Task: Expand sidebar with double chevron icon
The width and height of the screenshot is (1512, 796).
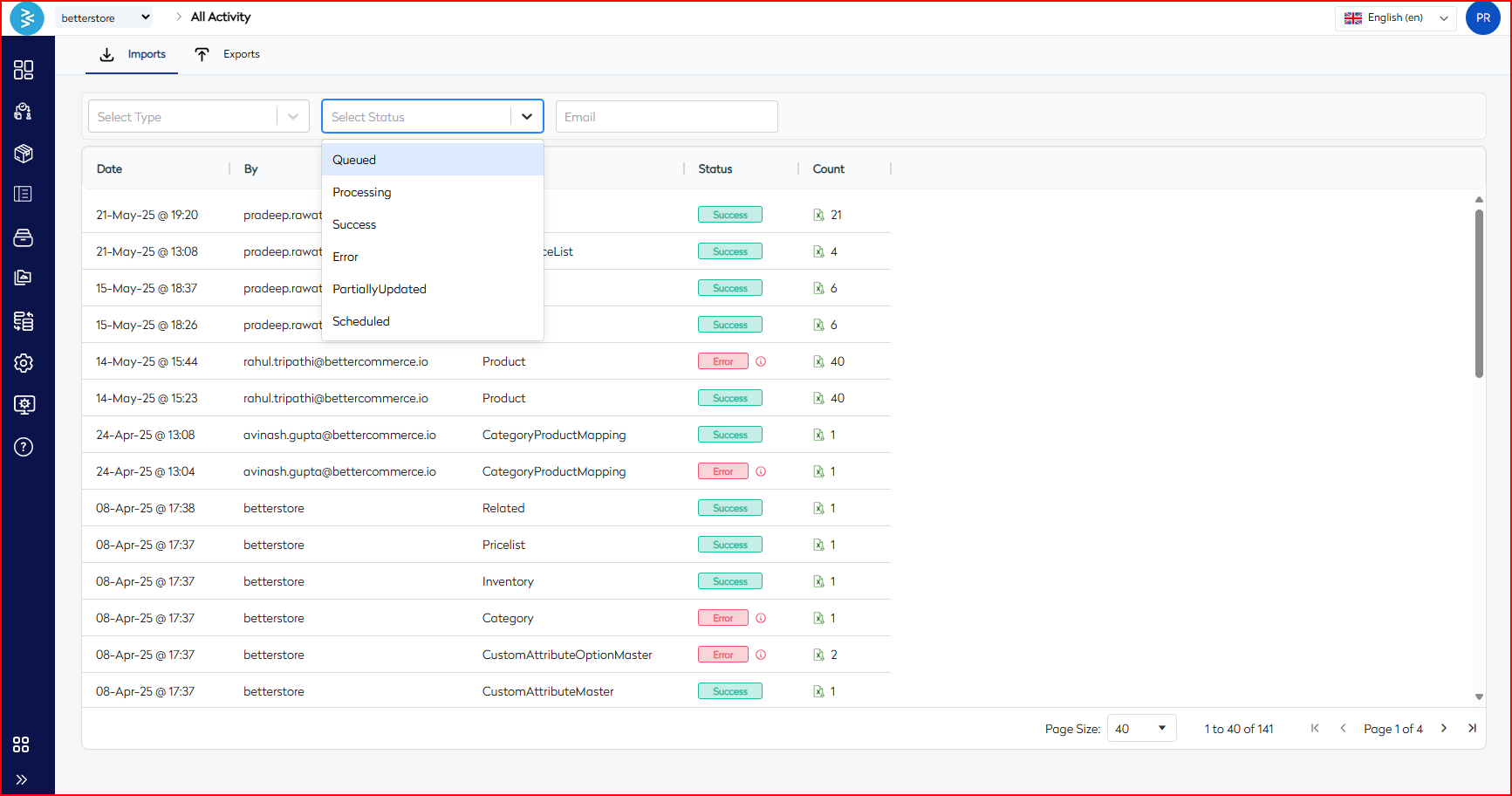Action: pyautogui.click(x=22, y=779)
